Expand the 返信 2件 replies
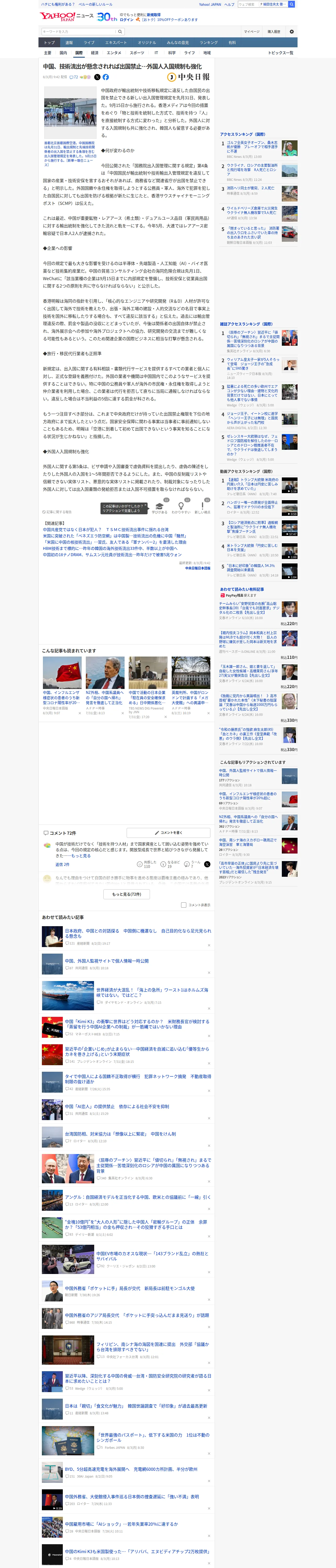The image size is (336, 1568). (62, 864)
